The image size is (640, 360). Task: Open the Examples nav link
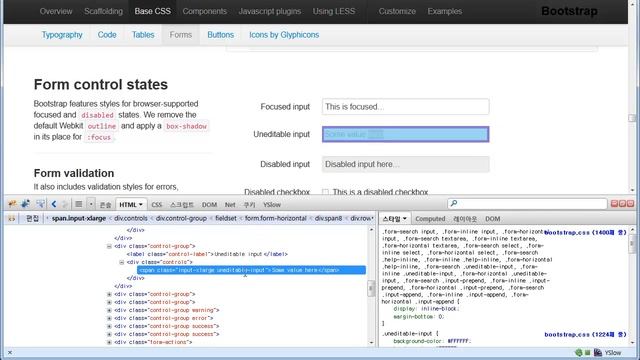click(445, 11)
